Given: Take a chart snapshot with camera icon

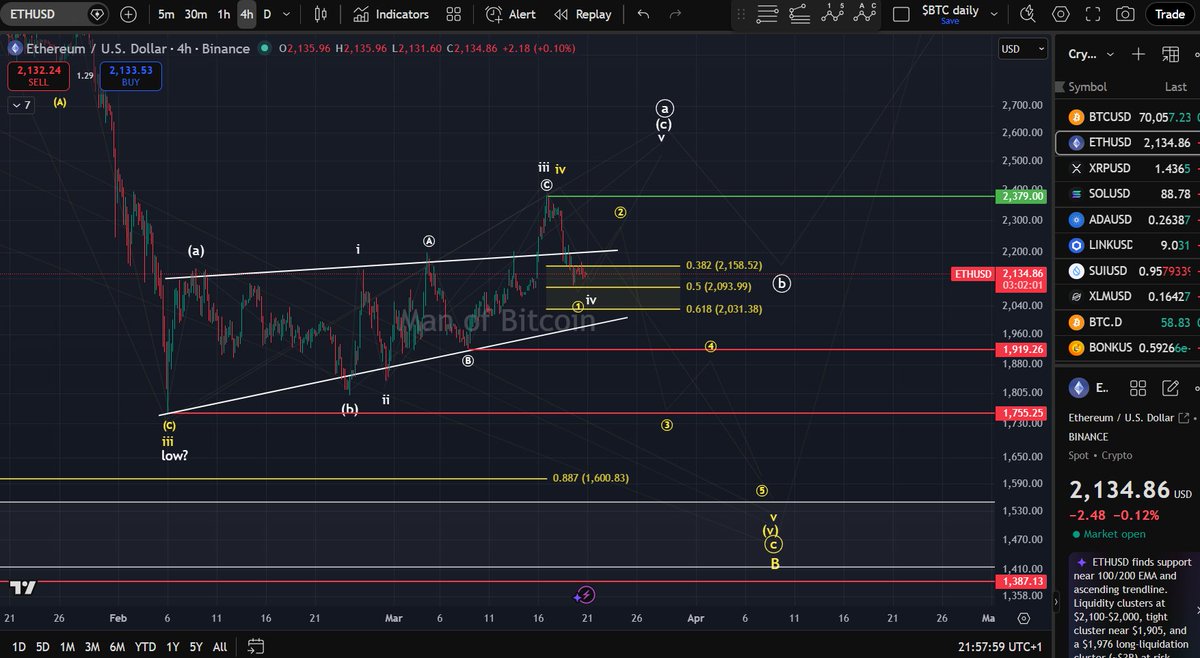Looking at the screenshot, I should pos(1125,15).
